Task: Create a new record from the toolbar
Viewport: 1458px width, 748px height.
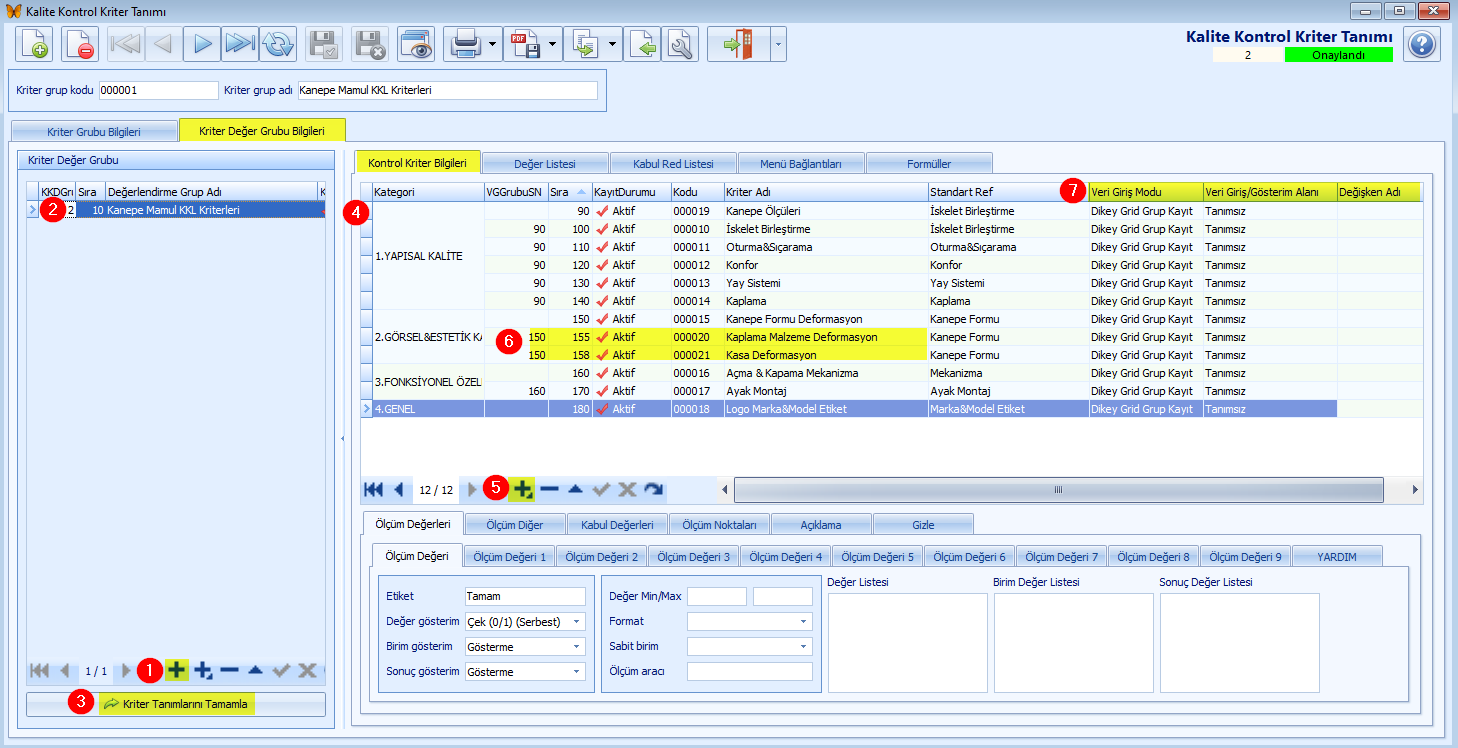Action: pos(34,44)
